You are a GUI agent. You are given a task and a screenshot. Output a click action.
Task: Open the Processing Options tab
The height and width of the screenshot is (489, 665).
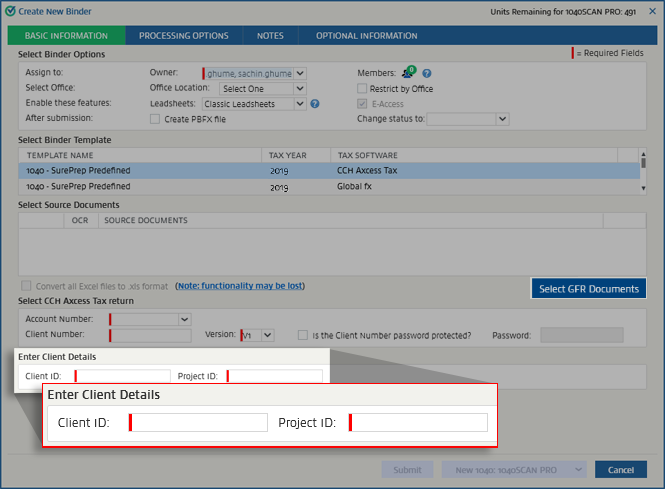pos(184,36)
